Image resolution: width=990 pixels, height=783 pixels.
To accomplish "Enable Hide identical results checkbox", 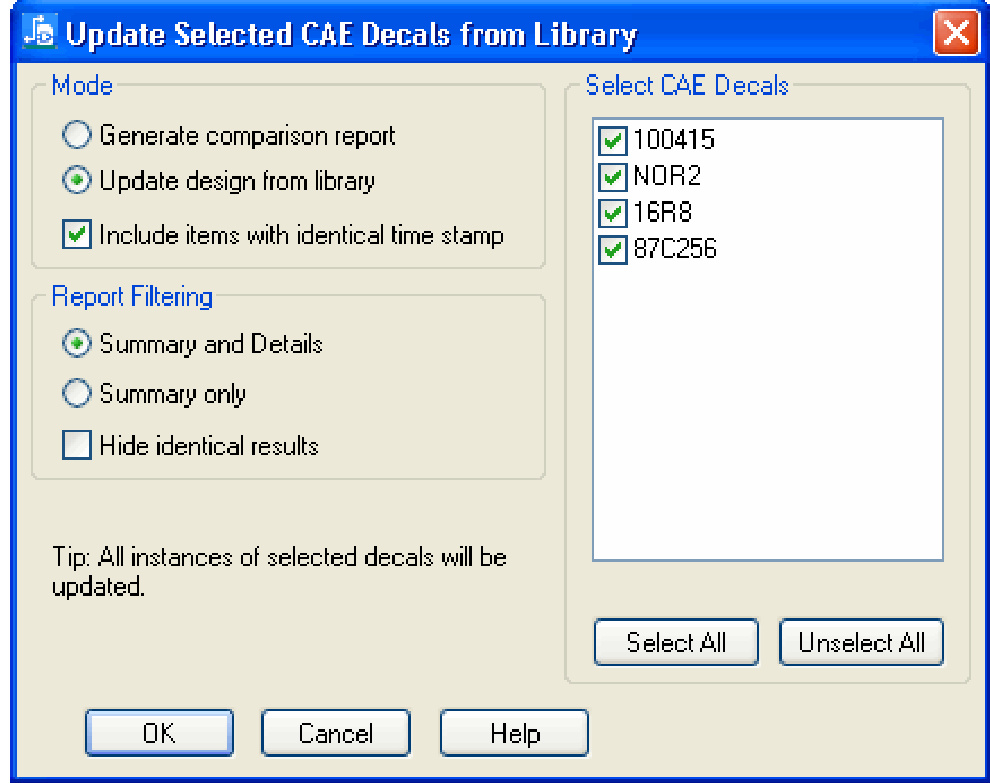I will point(77,445).
